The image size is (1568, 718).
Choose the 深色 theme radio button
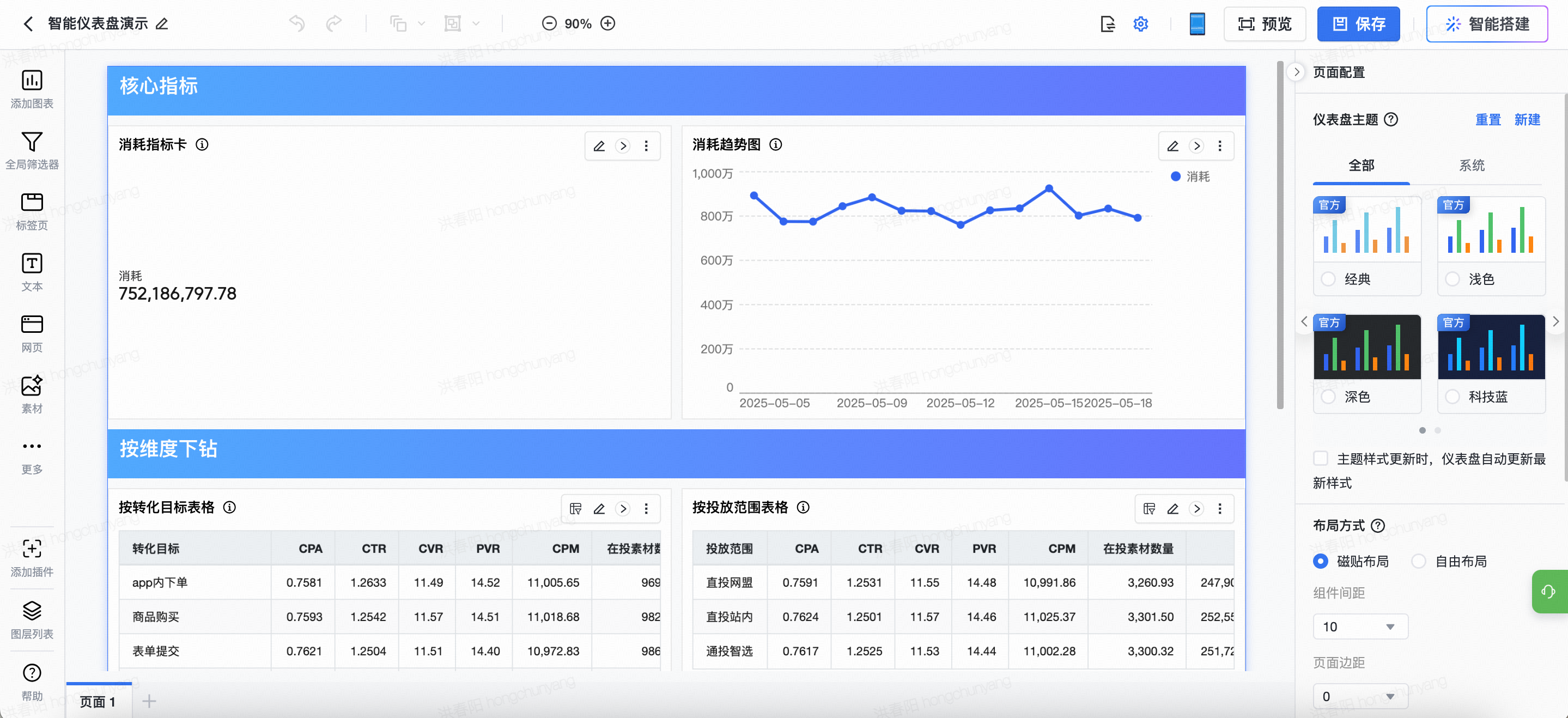[1328, 397]
